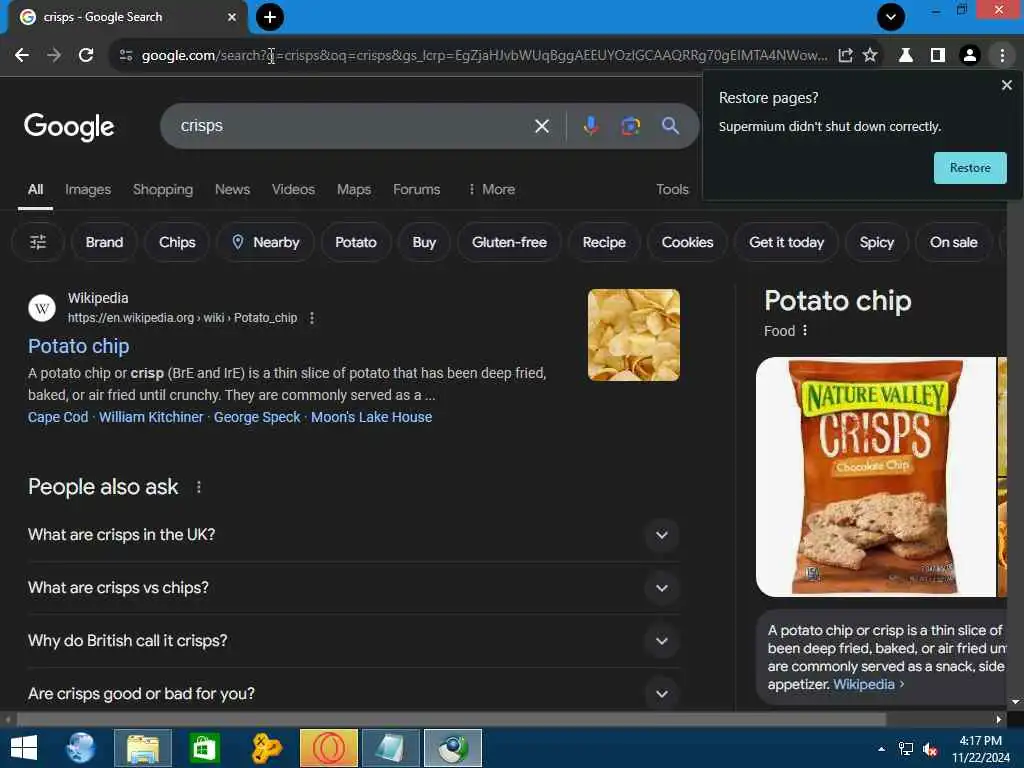Follow the George Speck sublink
The height and width of the screenshot is (768, 1024).
[x=257, y=417]
